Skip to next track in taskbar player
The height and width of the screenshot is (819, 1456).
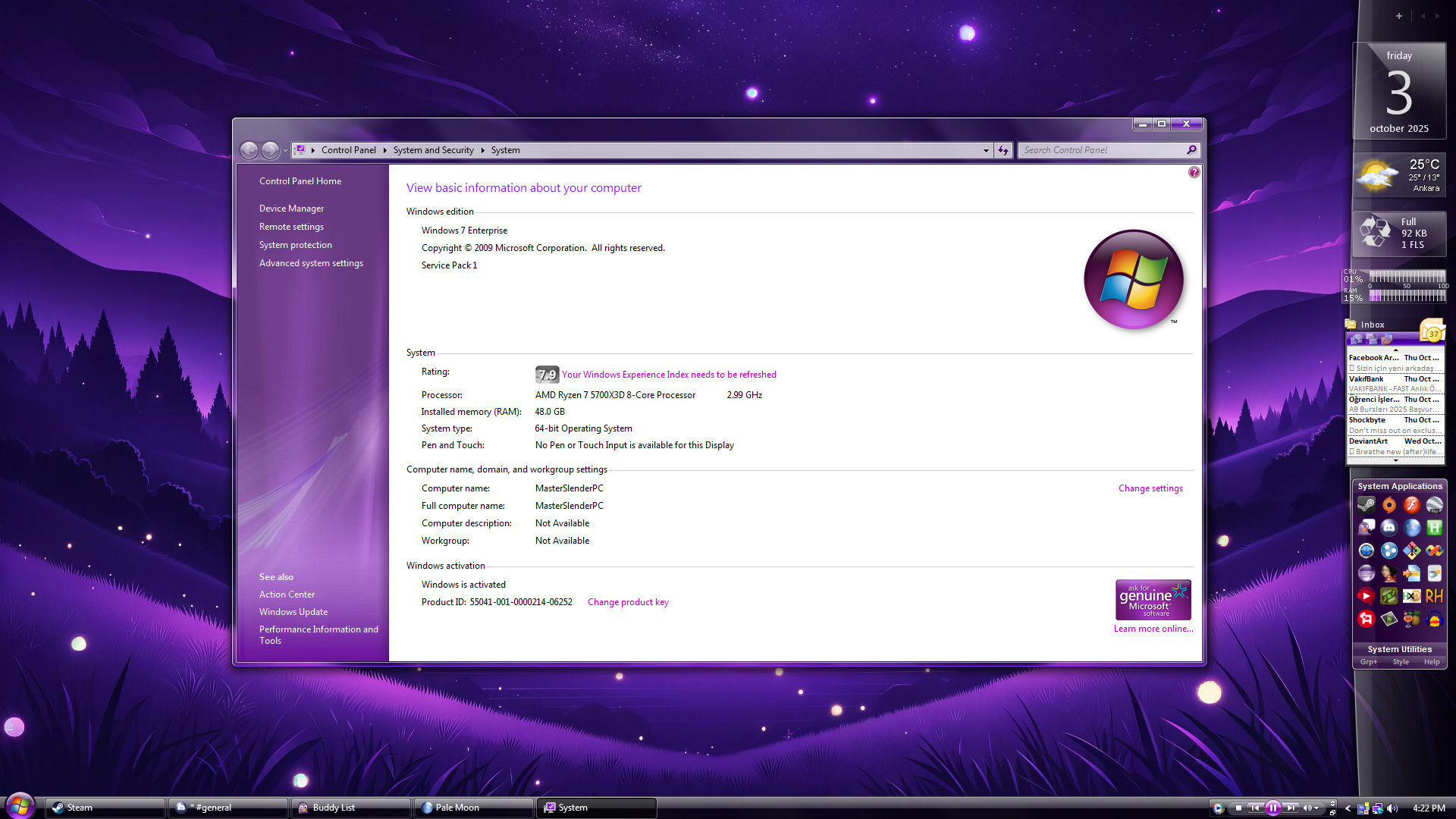pos(1291,808)
